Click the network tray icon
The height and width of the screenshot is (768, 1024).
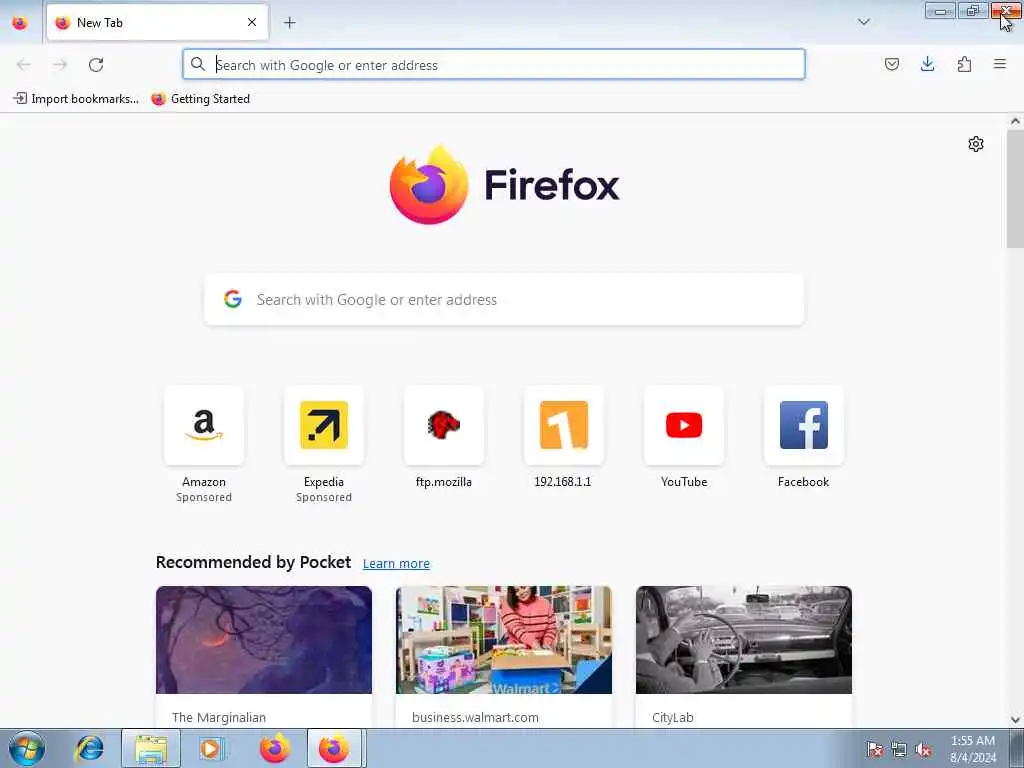[x=899, y=749]
